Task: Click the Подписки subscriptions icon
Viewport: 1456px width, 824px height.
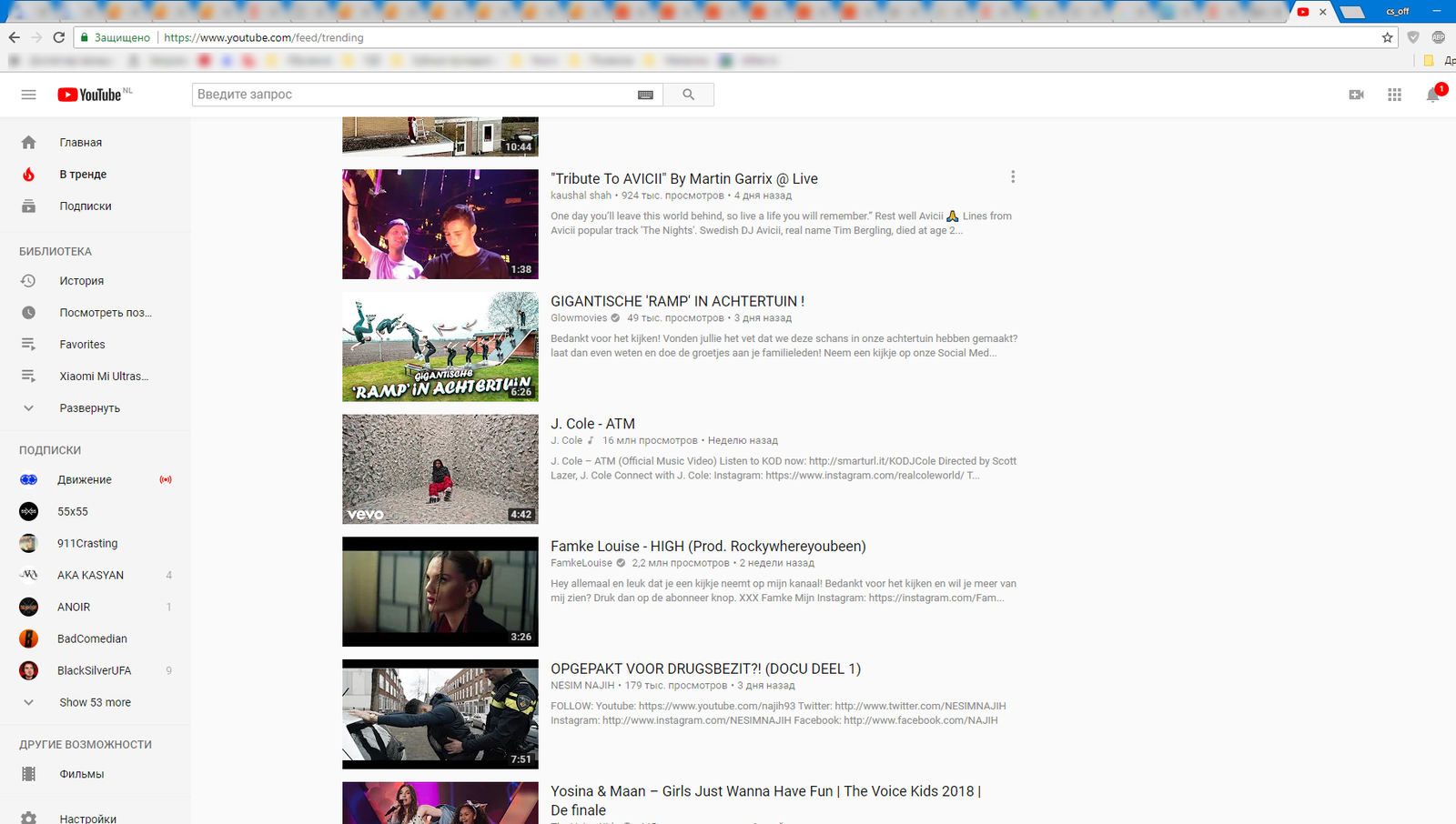Action: pyautogui.click(x=28, y=206)
